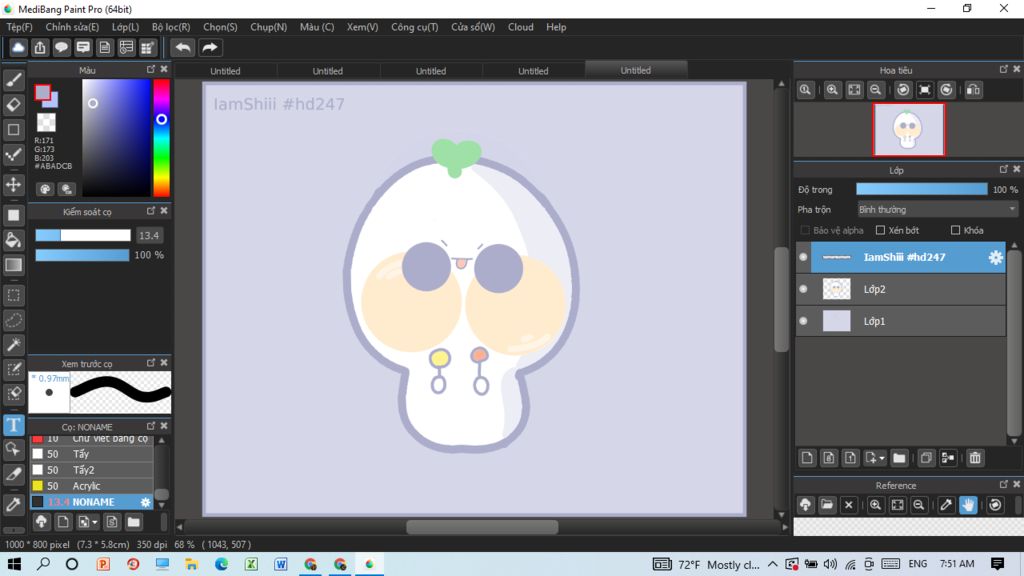Click the open file folder icon in the Reference panel

click(x=827, y=505)
